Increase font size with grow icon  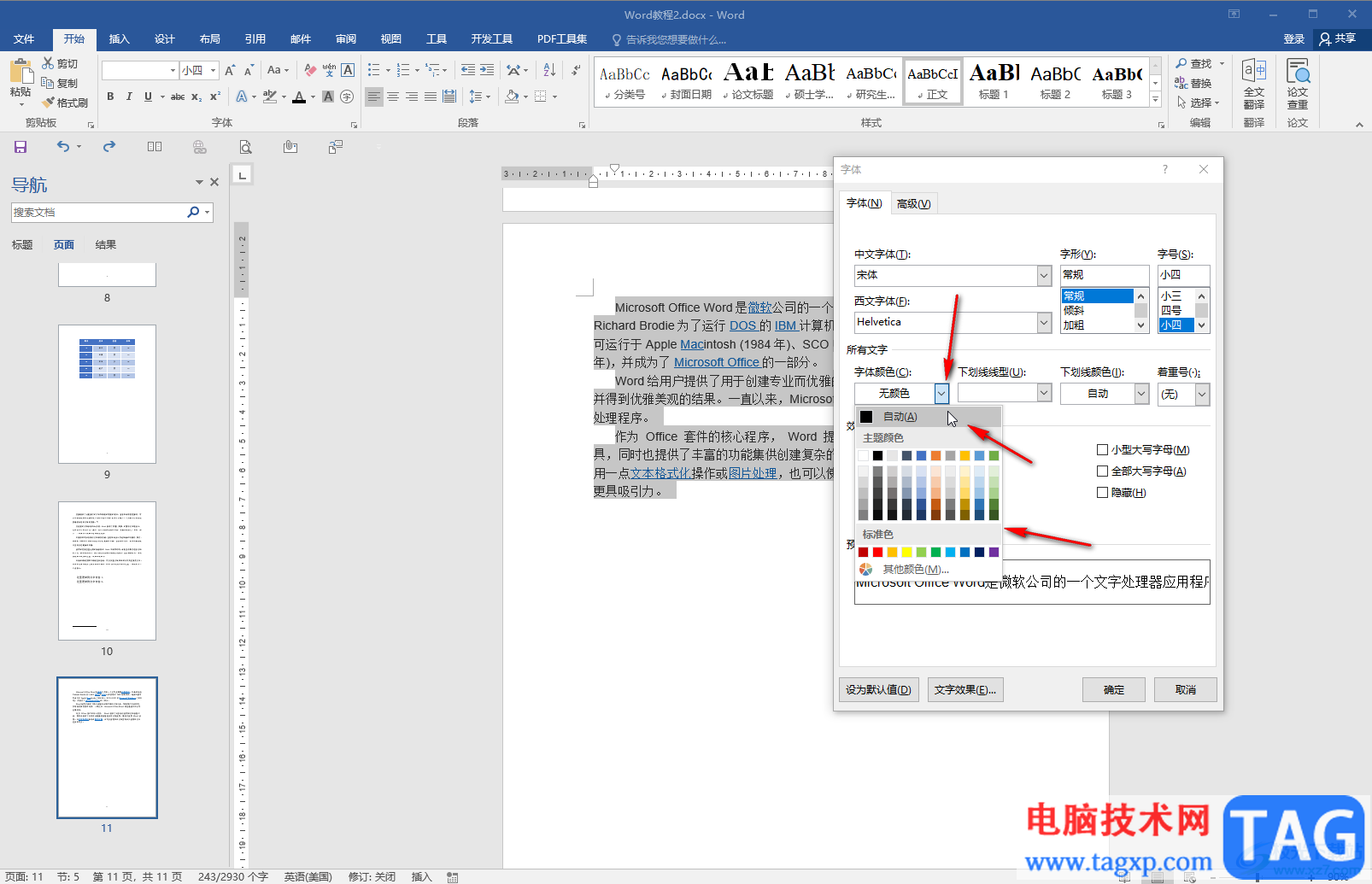pyautogui.click(x=230, y=70)
